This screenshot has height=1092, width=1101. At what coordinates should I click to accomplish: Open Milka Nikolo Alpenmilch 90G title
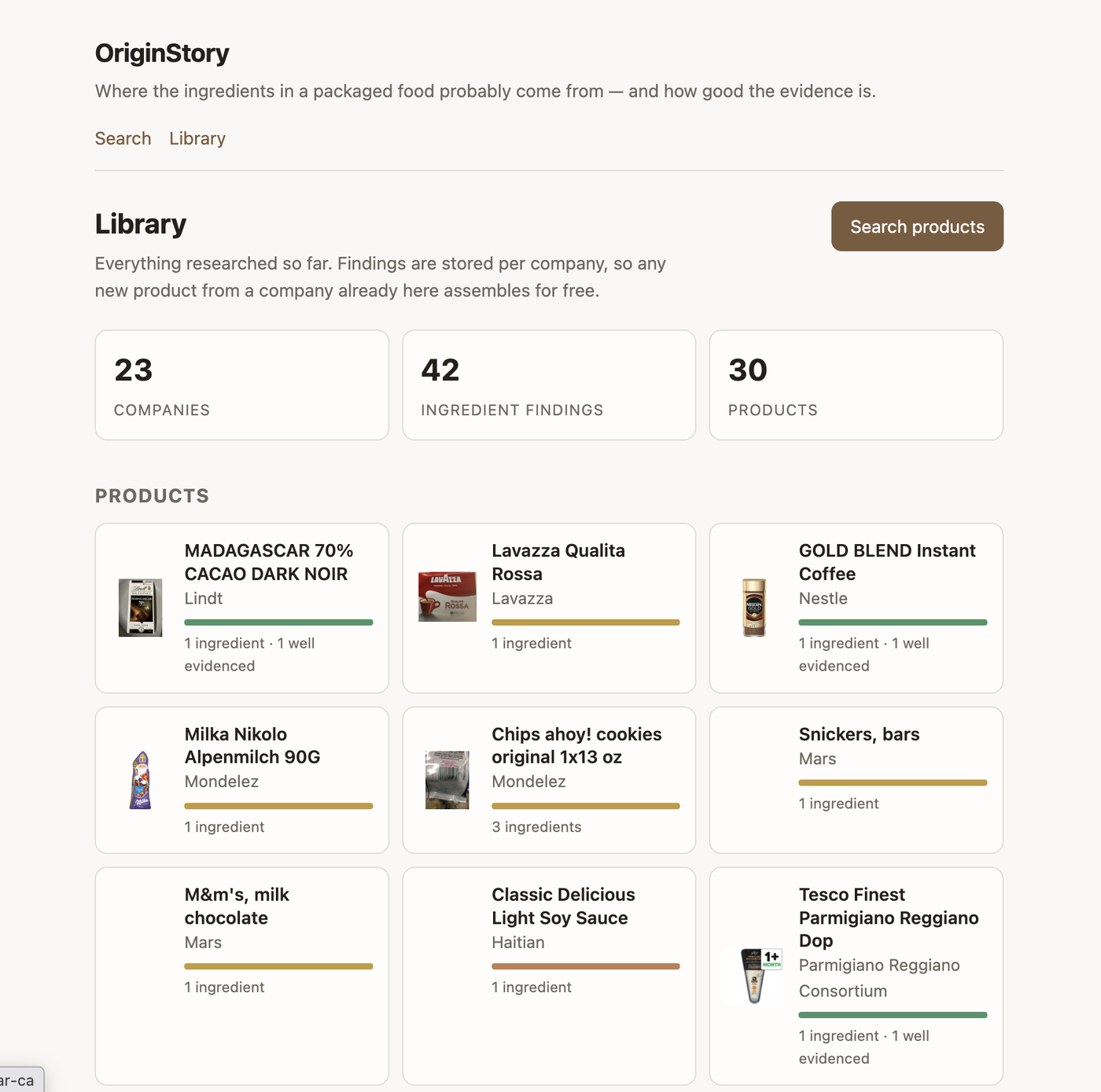tap(252, 745)
